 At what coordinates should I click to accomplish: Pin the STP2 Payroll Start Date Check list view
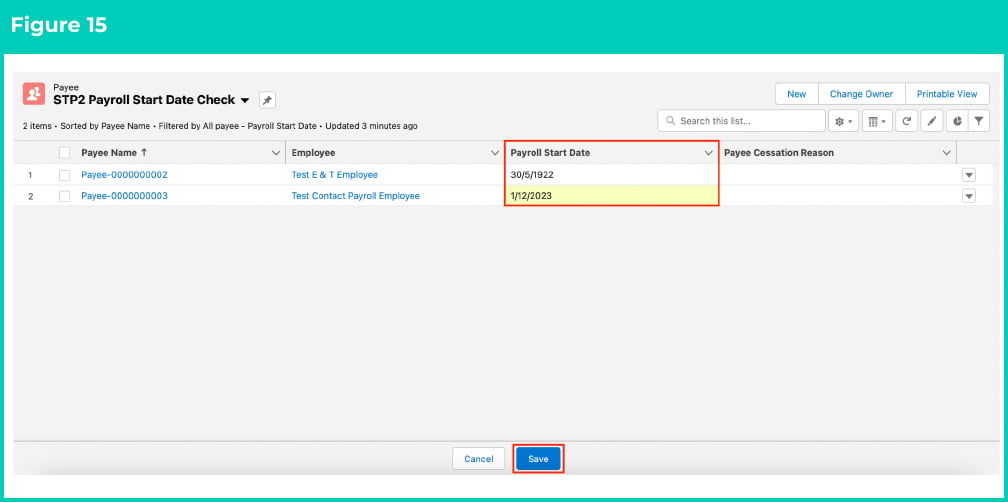click(x=267, y=100)
